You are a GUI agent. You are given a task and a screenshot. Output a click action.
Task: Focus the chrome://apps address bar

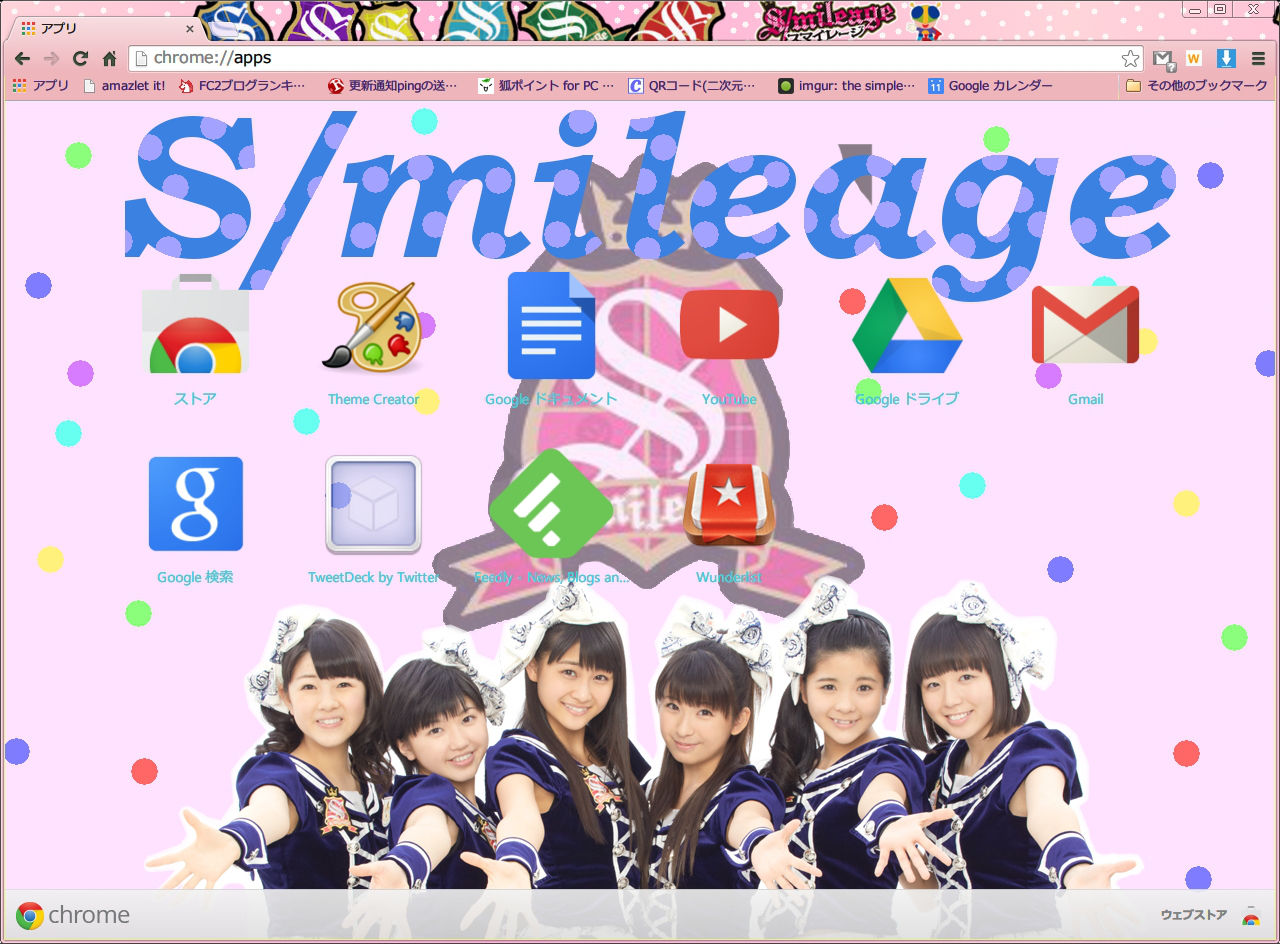[636, 58]
